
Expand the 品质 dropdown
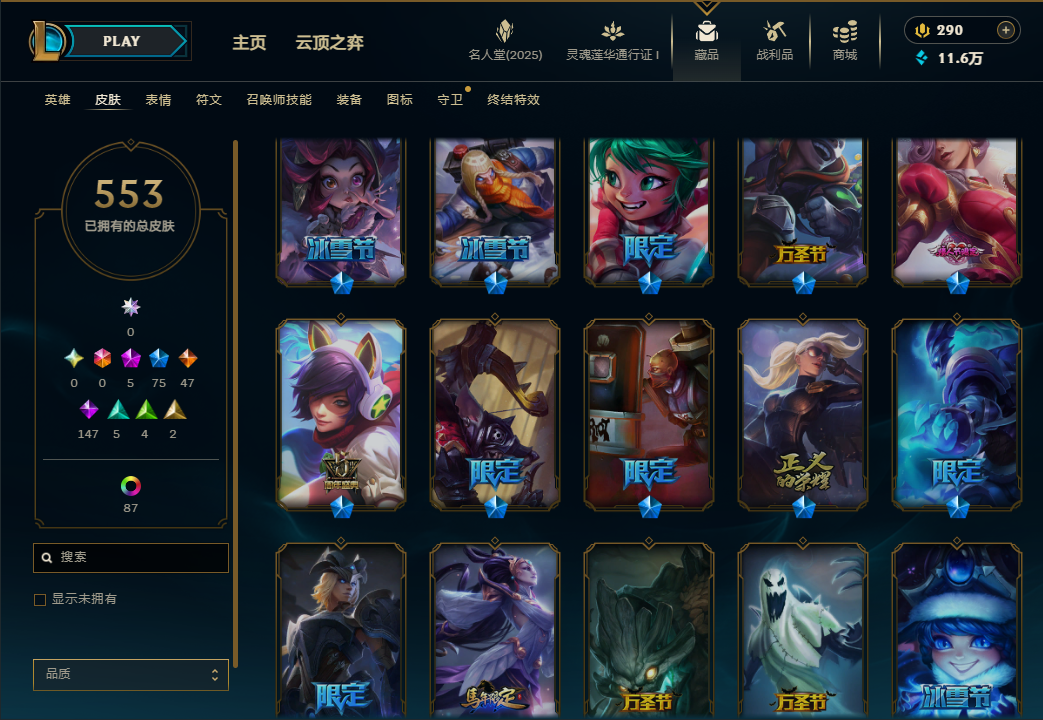click(131, 675)
